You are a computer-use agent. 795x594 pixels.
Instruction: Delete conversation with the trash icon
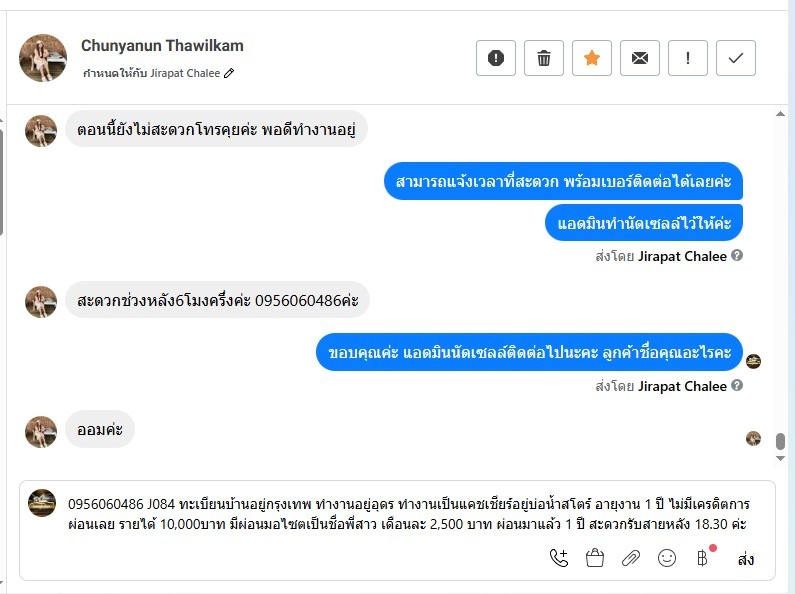click(x=544, y=58)
